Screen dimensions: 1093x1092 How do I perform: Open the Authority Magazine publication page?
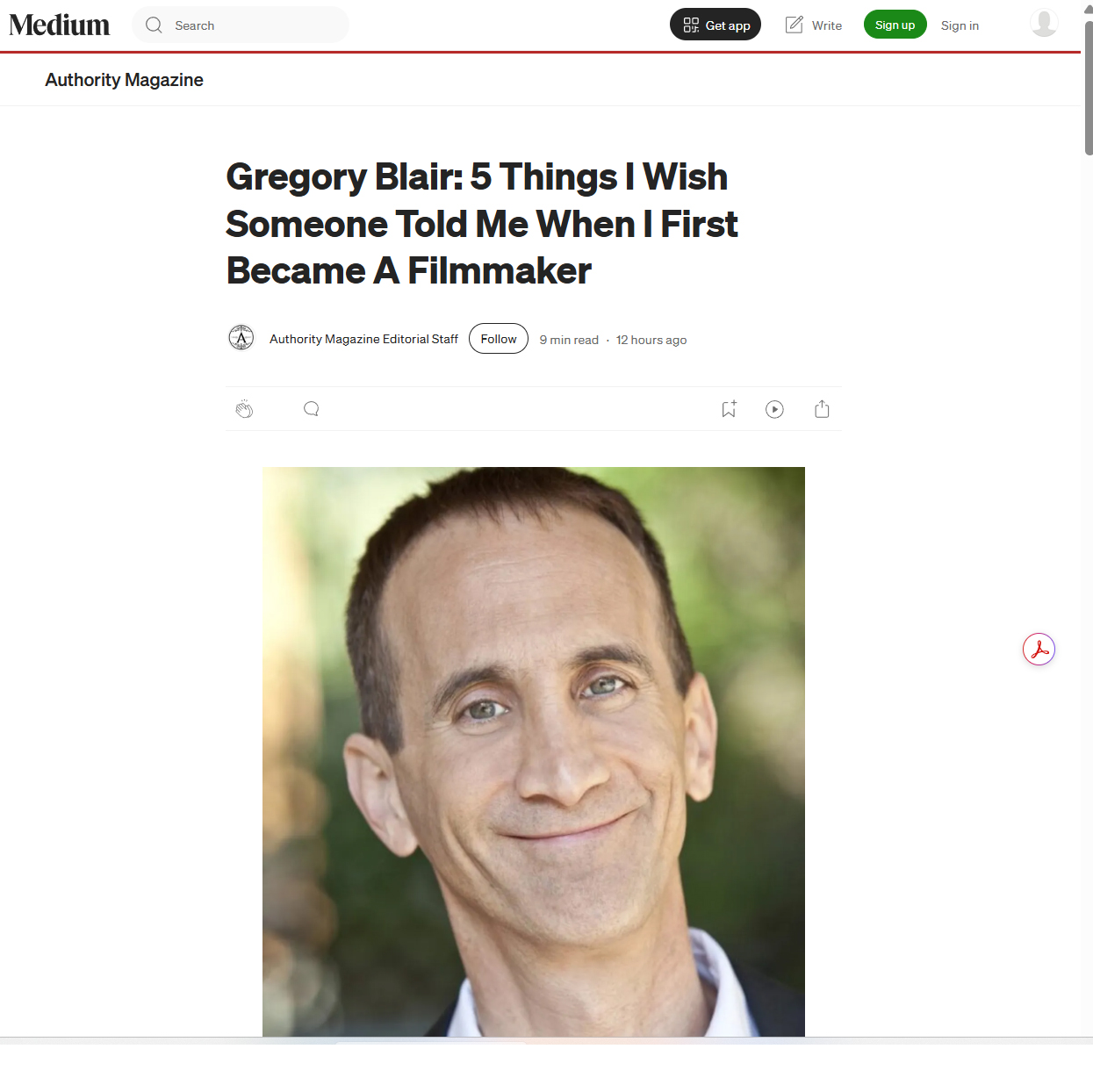tap(124, 80)
